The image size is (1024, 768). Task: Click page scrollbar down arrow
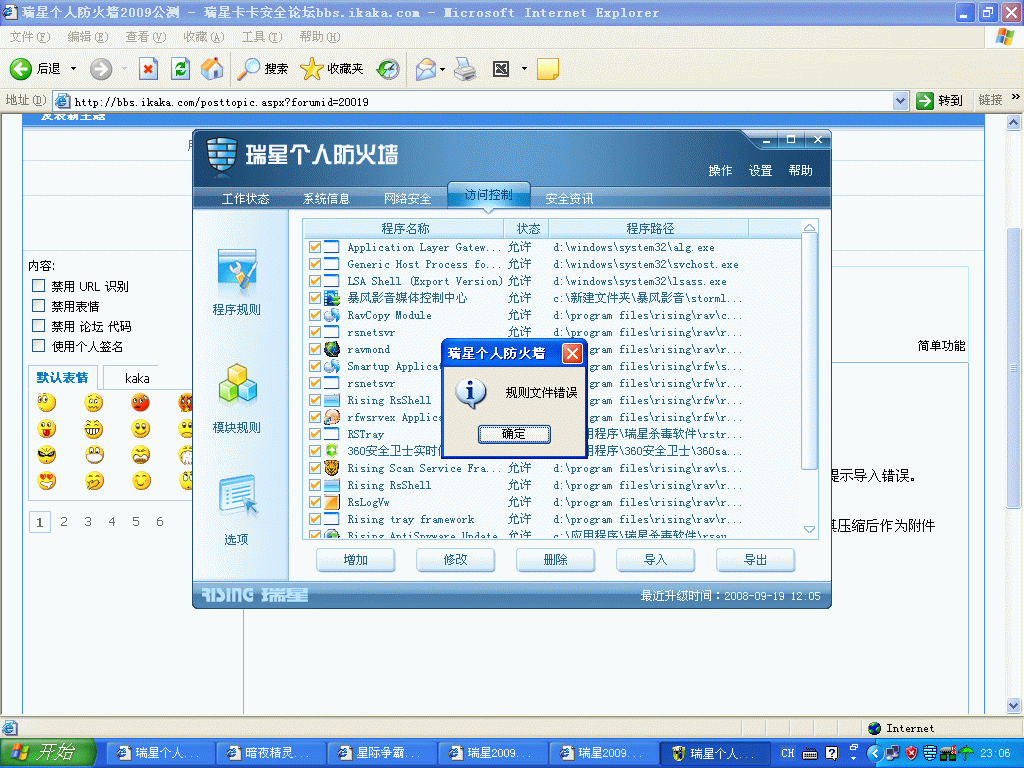(1014, 705)
